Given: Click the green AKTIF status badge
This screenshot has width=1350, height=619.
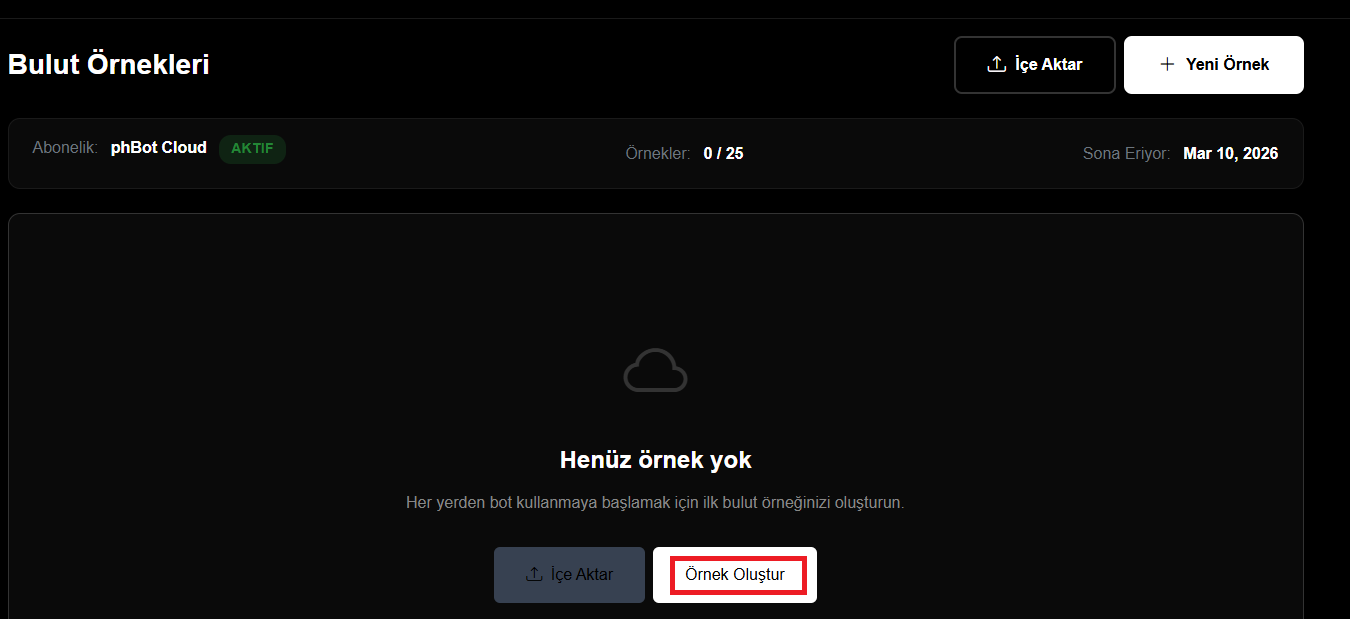Looking at the screenshot, I should coord(252,149).
